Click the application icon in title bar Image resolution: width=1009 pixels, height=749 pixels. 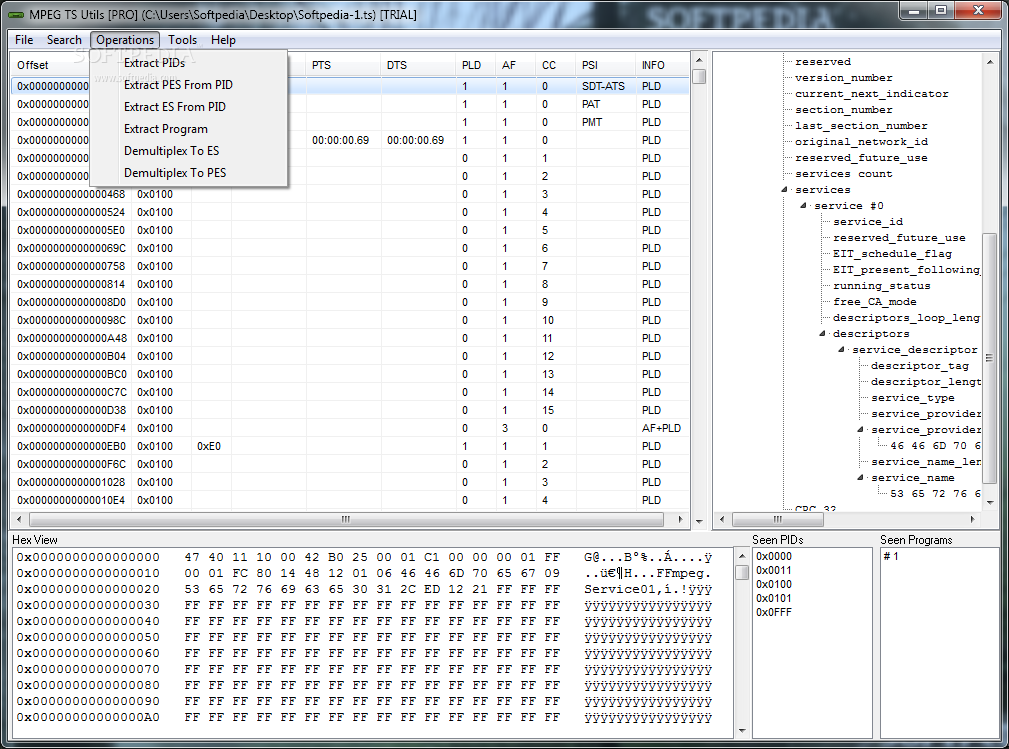pyautogui.click(x=15, y=14)
